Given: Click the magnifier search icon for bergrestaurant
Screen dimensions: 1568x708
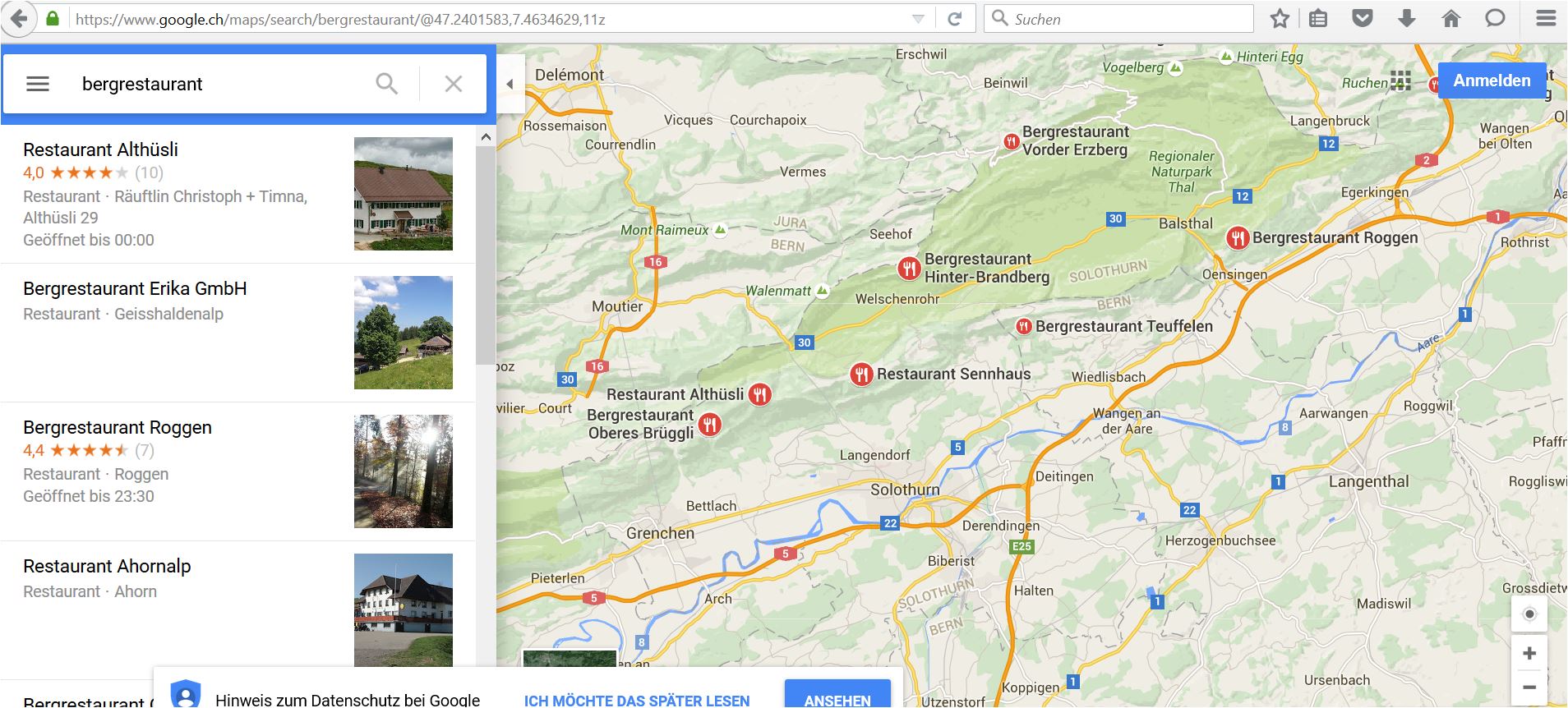Looking at the screenshot, I should (x=386, y=84).
